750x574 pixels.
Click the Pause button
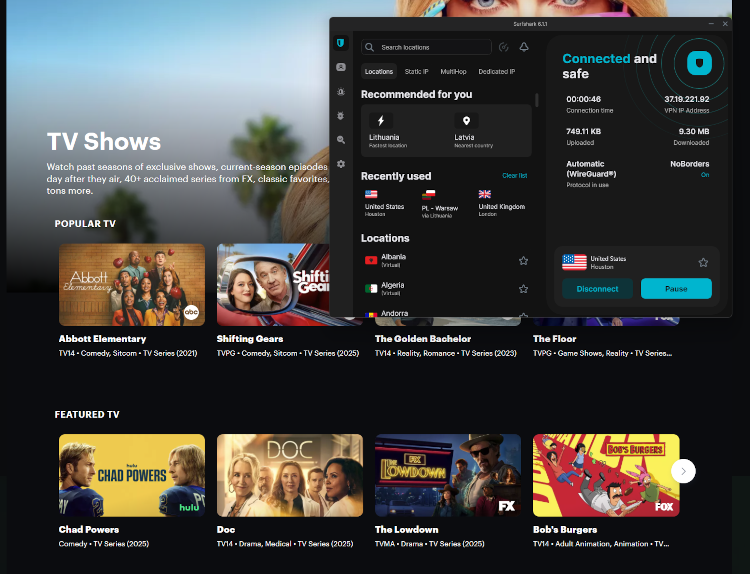(676, 289)
